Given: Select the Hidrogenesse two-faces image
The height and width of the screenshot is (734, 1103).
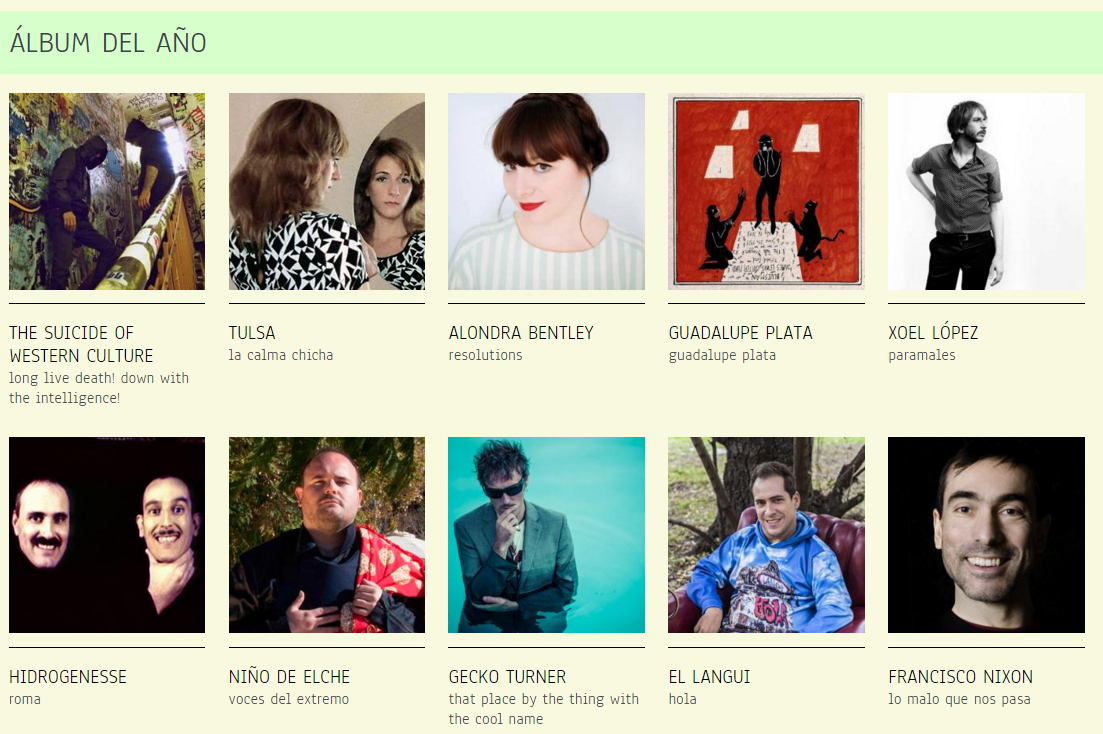Looking at the screenshot, I should [x=107, y=535].
